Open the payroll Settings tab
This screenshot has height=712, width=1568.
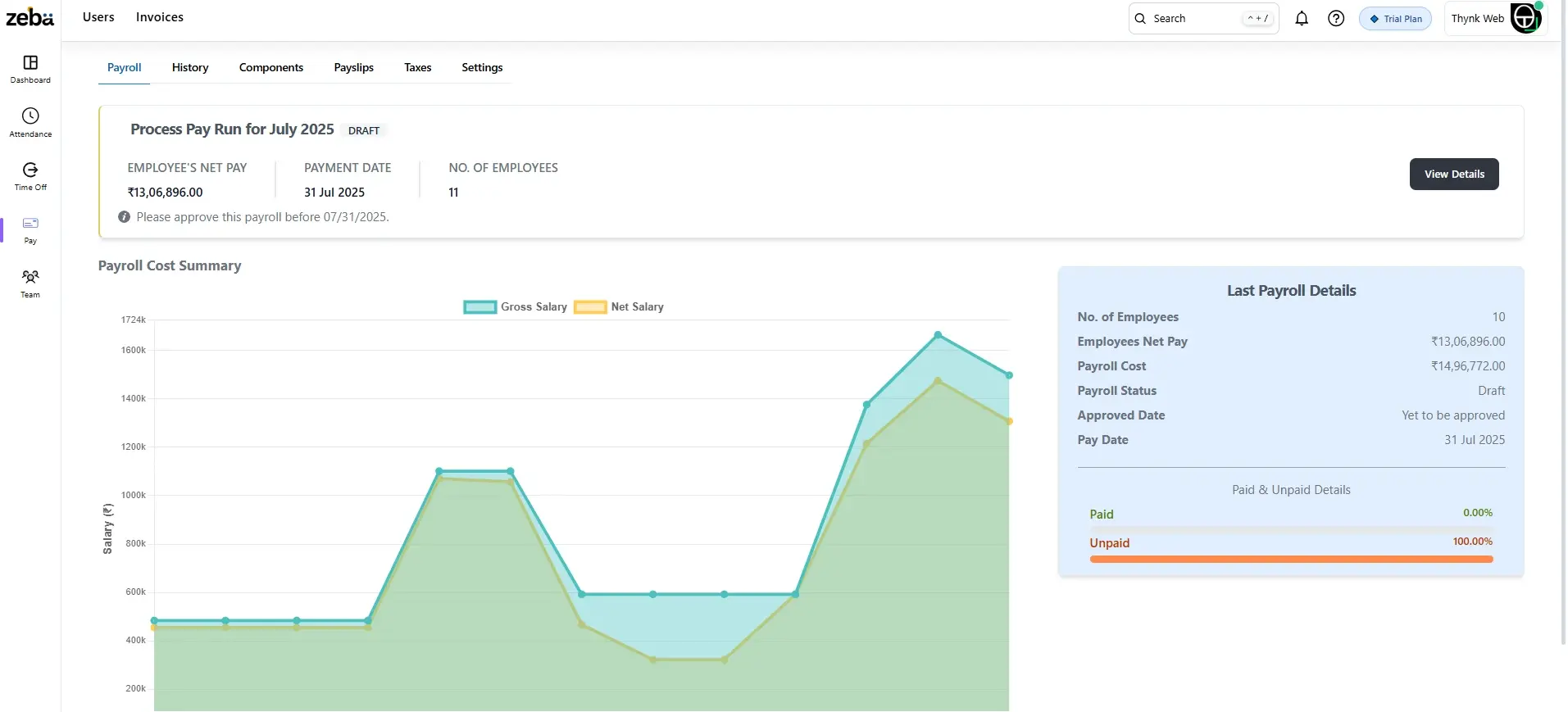coord(482,67)
